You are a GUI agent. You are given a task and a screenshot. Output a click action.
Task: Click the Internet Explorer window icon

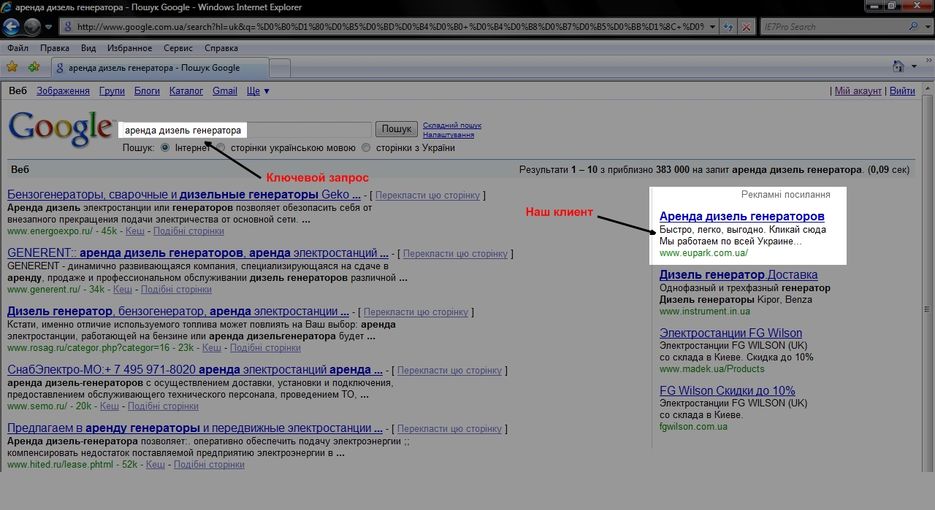(x=6, y=7)
